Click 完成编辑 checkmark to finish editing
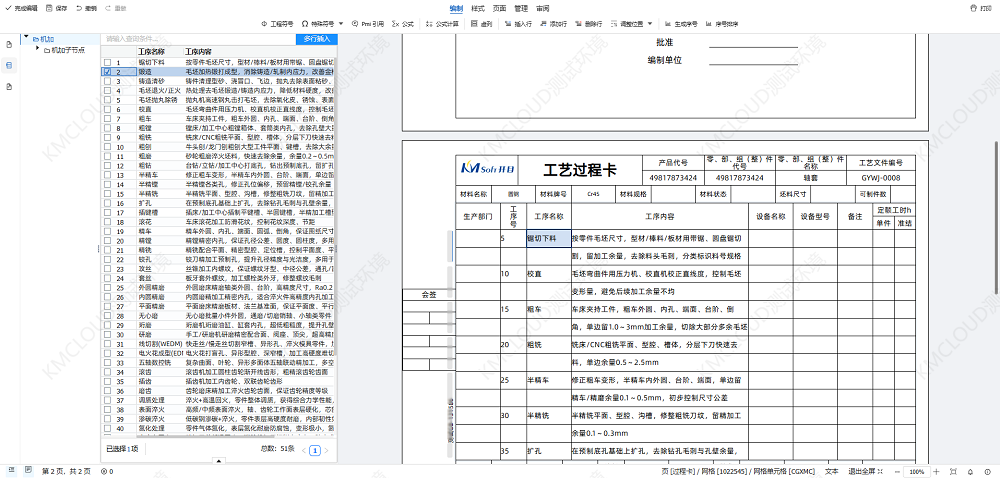 click(22, 8)
